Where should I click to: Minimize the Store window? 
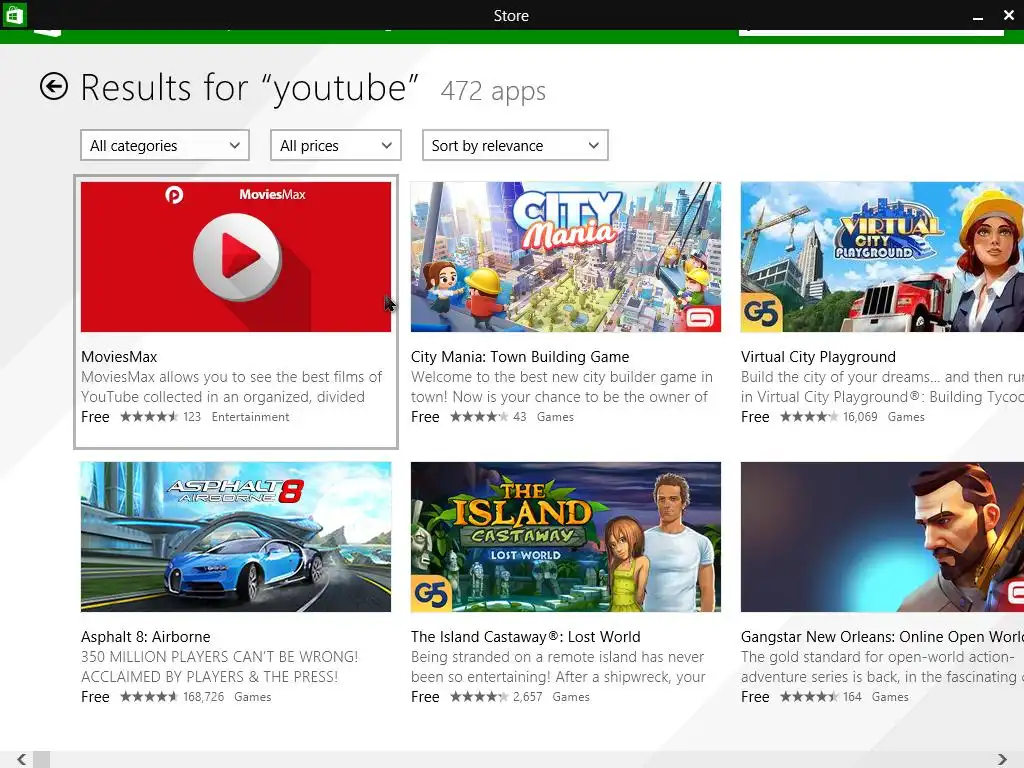point(978,16)
